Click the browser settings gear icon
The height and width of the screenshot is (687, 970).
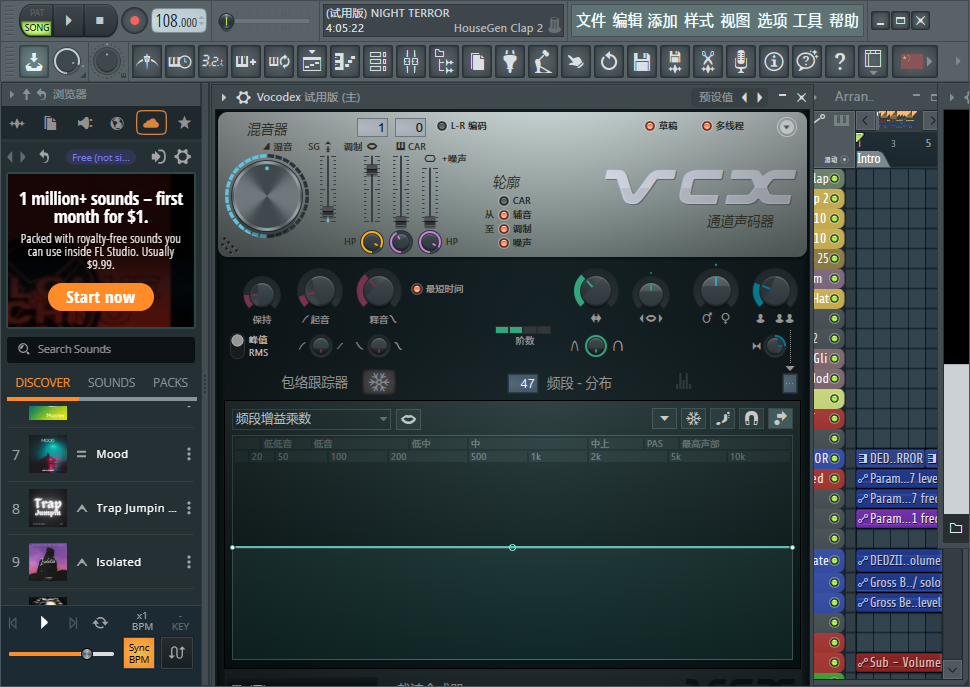[x=182, y=156]
